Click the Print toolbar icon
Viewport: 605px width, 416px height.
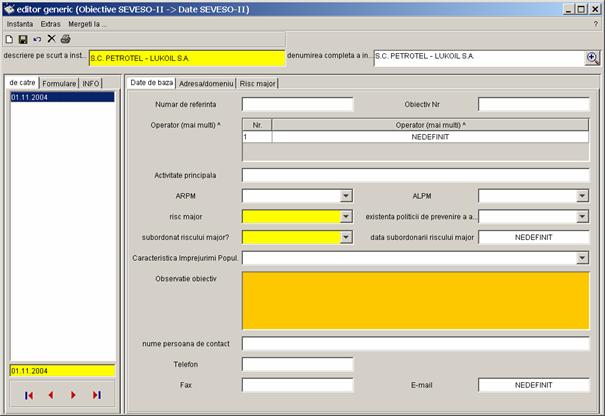(x=65, y=38)
